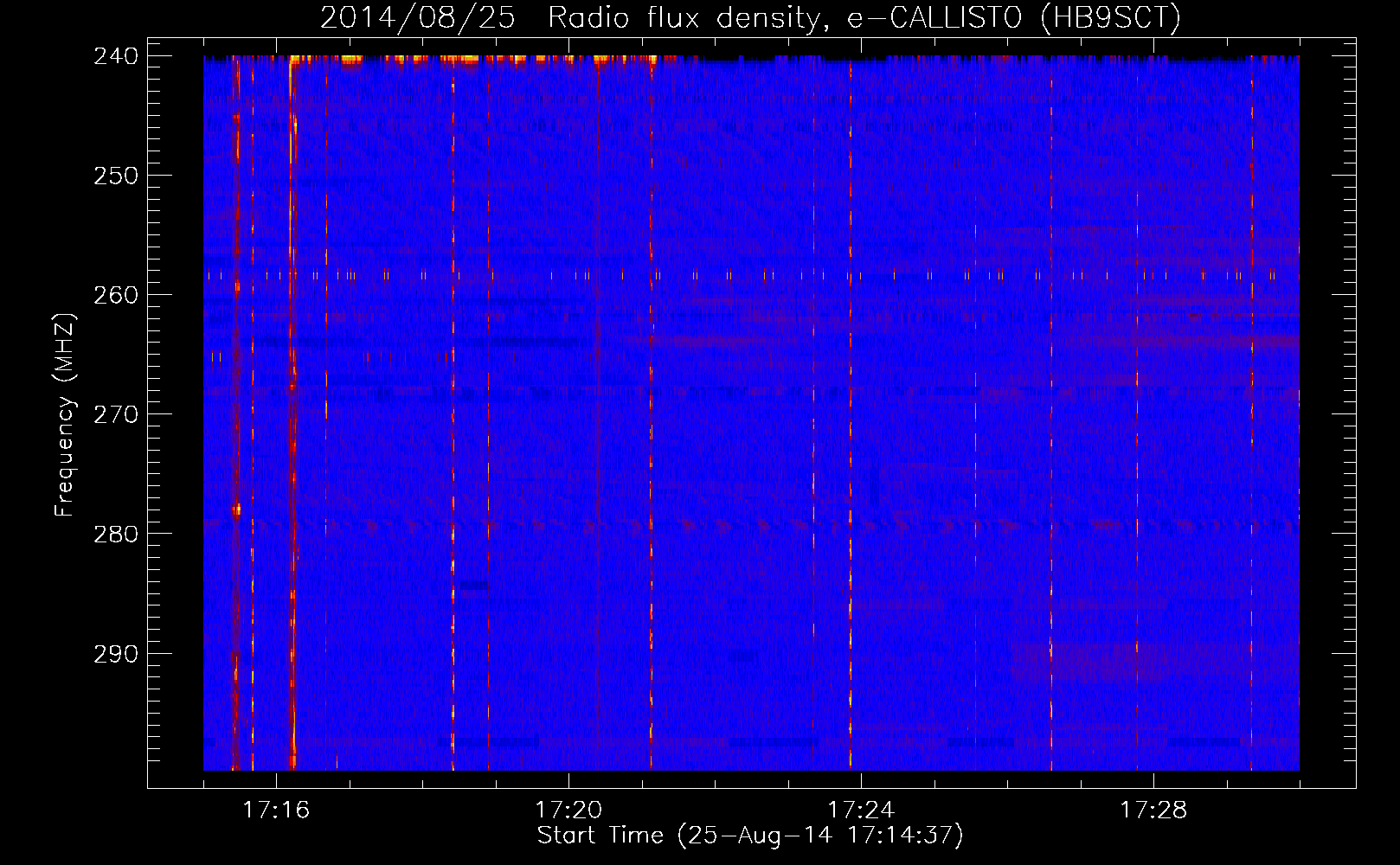Click the 280 frequency tick label
This screenshot has width=1400, height=865.
[115, 534]
